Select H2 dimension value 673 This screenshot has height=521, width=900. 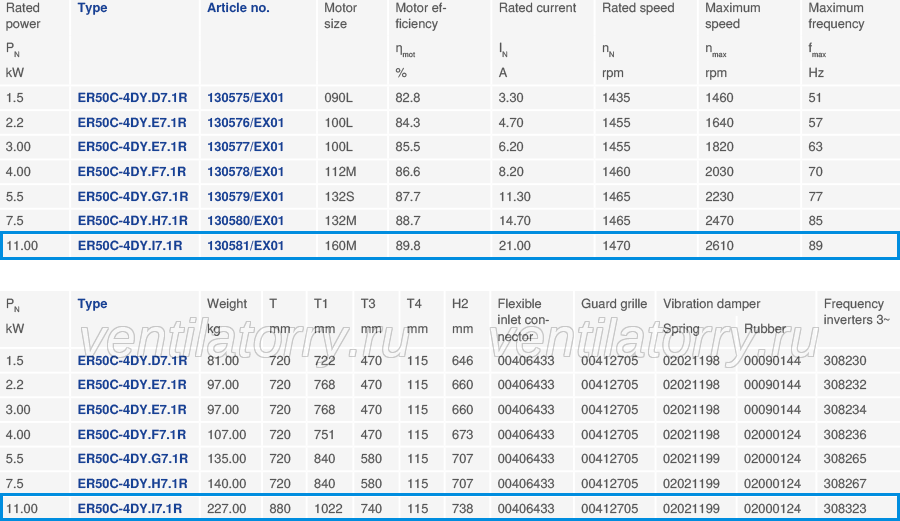(462, 435)
